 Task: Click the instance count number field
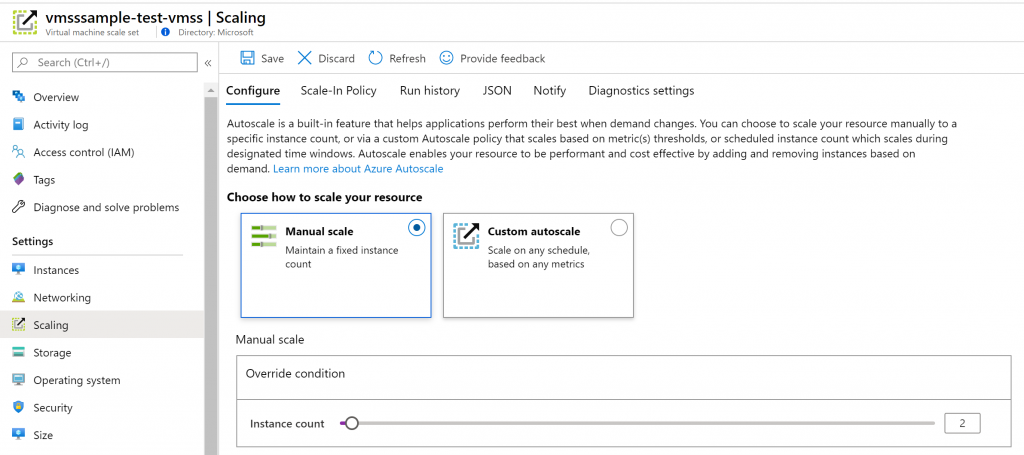[962, 423]
